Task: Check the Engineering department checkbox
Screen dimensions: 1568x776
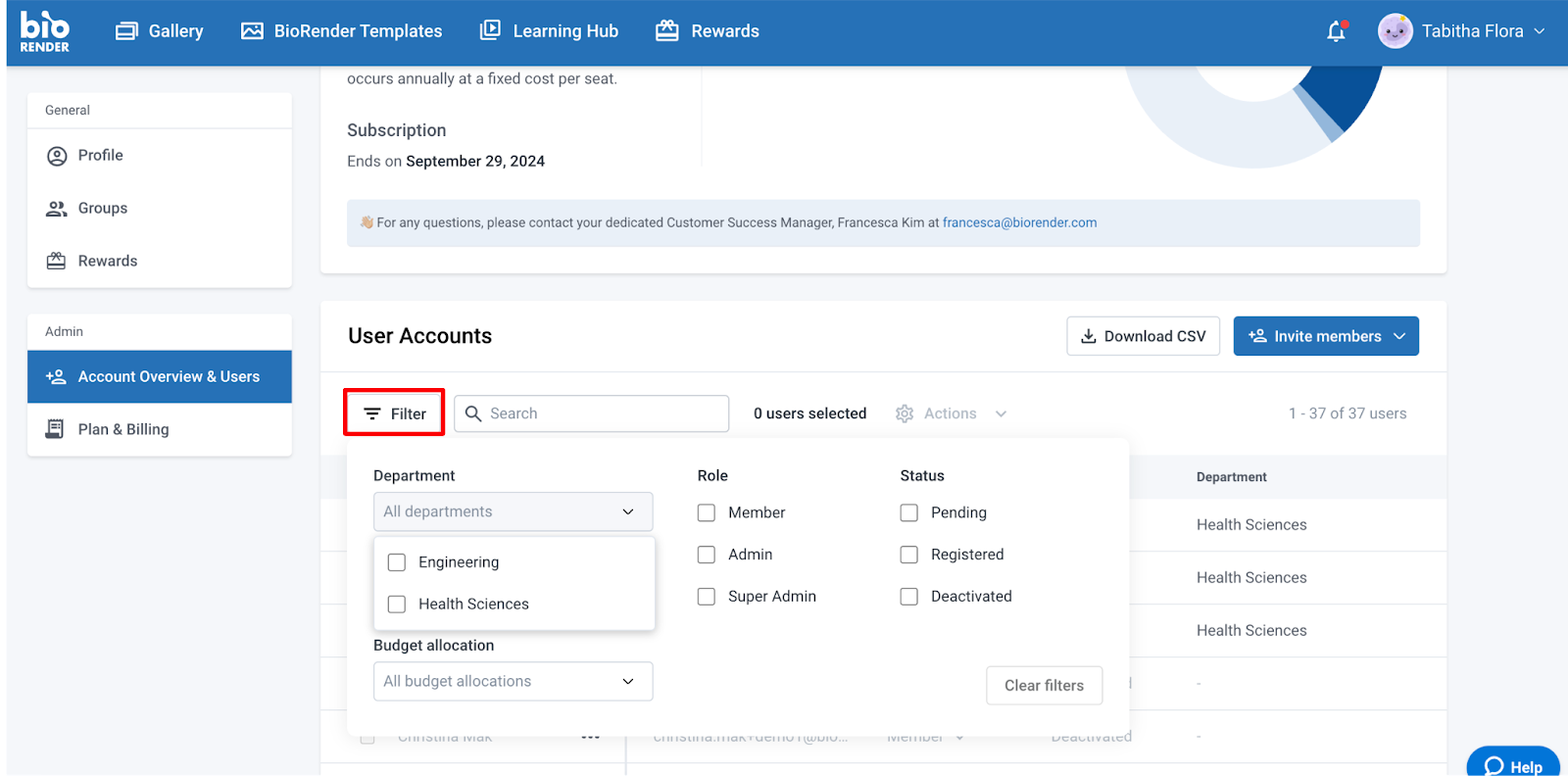Action: [x=397, y=562]
